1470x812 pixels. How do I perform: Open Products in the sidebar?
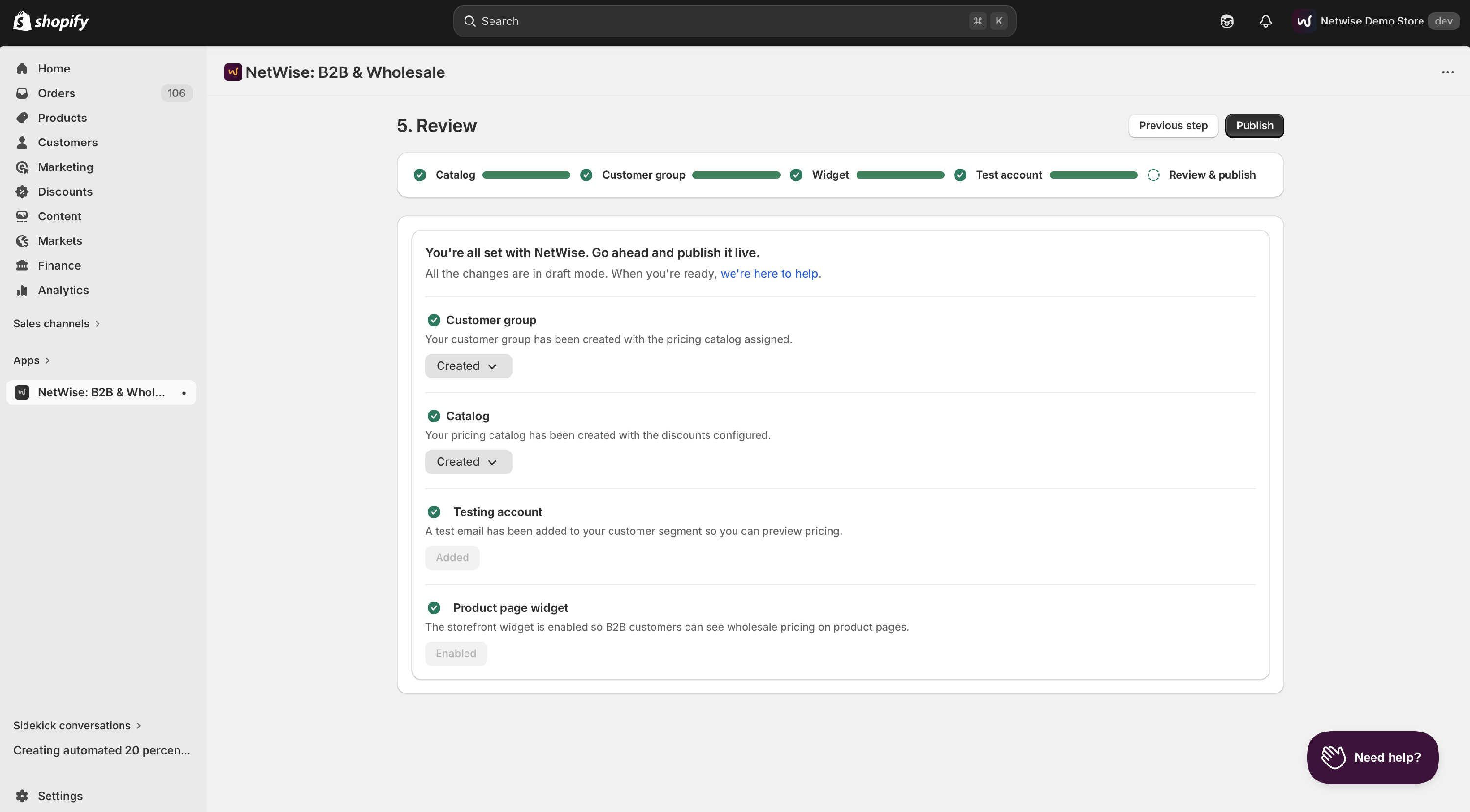pyautogui.click(x=62, y=118)
